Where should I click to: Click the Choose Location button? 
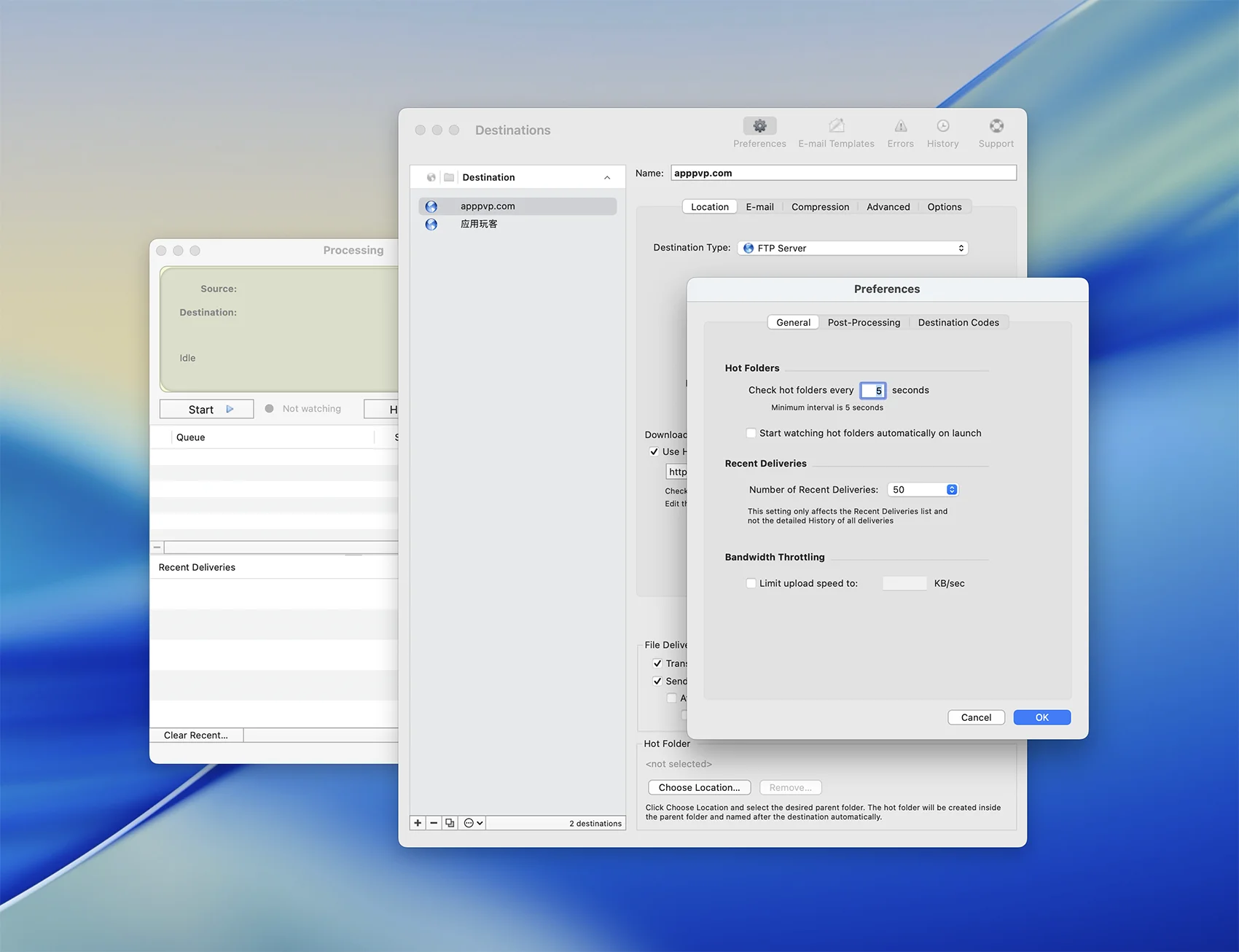click(699, 788)
